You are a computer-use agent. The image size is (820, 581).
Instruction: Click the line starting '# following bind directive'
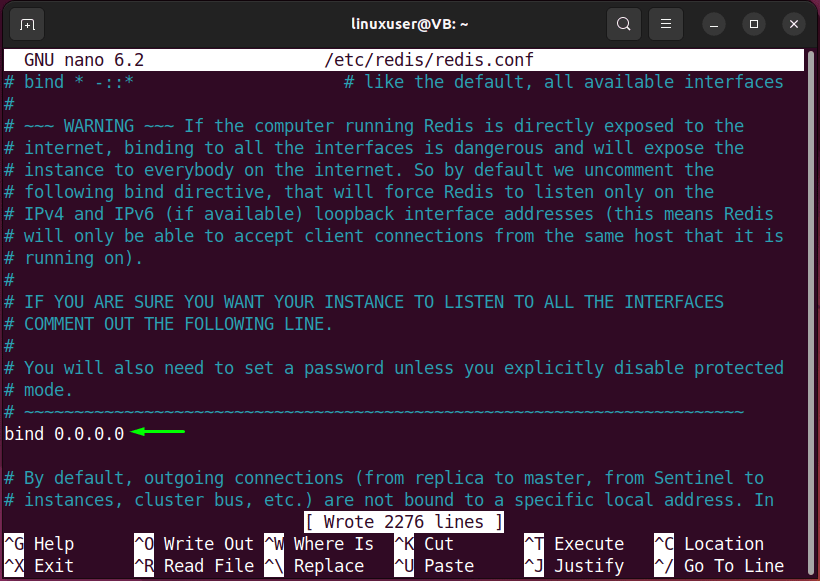click(359, 192)
